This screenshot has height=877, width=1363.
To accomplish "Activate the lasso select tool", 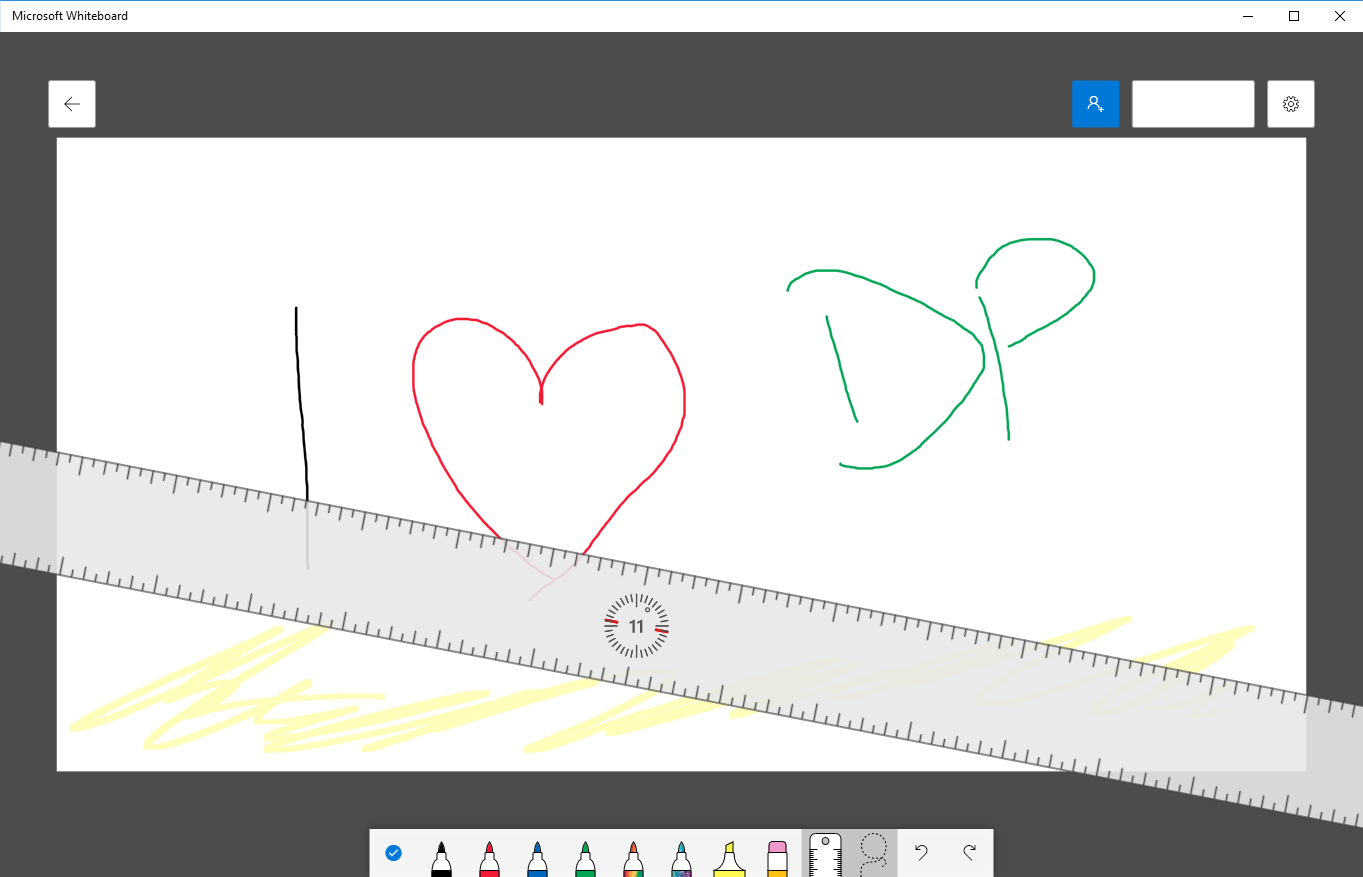I will (873, 854).
